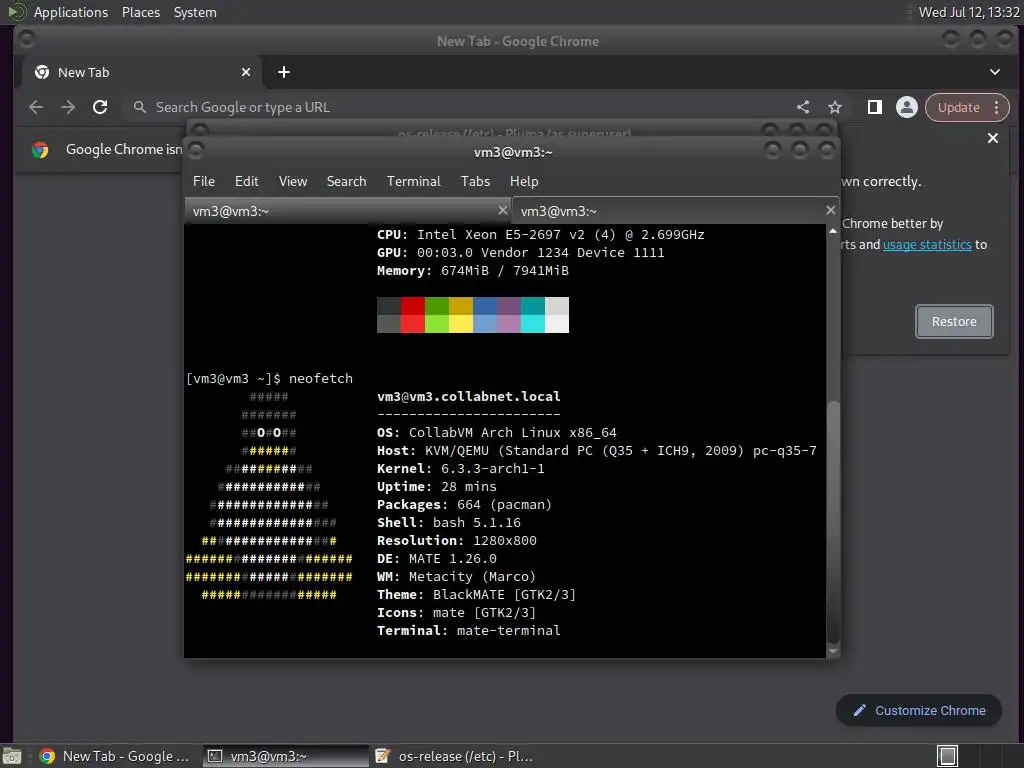Expand Chrome tab search chevron
Image resolution: width=1024 pixels, height=768 pixels.
tap(995, 72)
